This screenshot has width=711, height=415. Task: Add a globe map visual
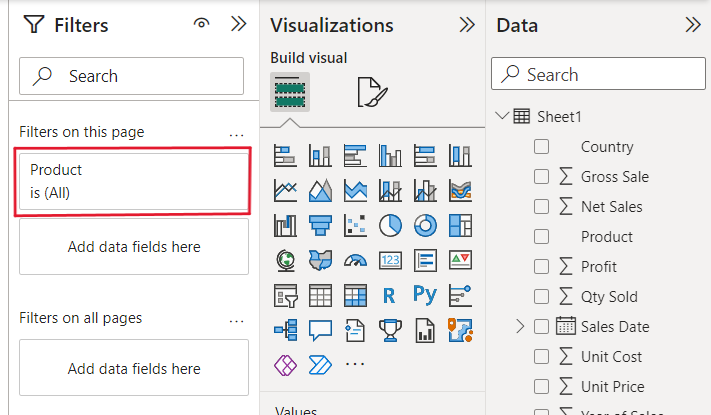286,261
